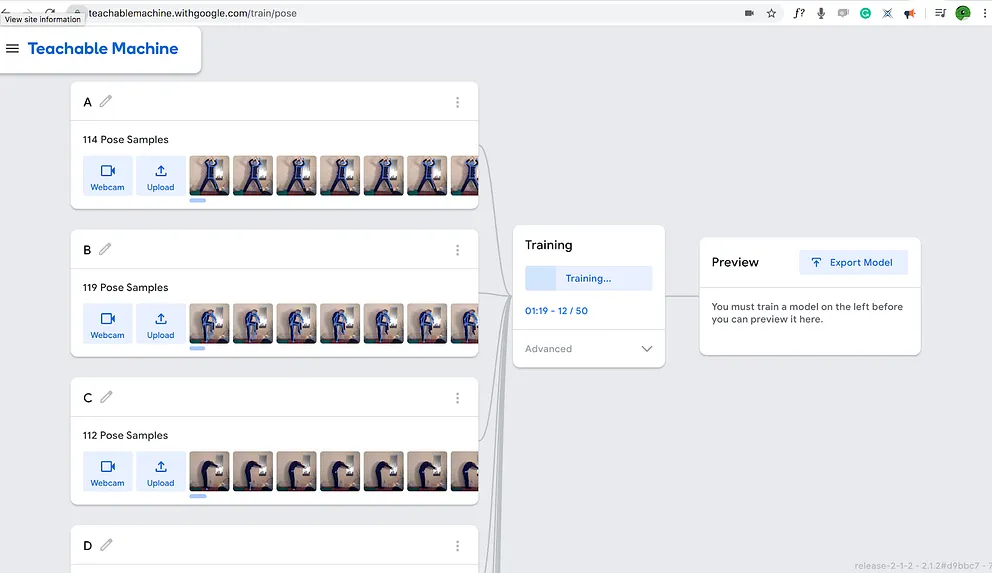Upload samples to class C
This screenshot has width=992, height=573.
160,472
